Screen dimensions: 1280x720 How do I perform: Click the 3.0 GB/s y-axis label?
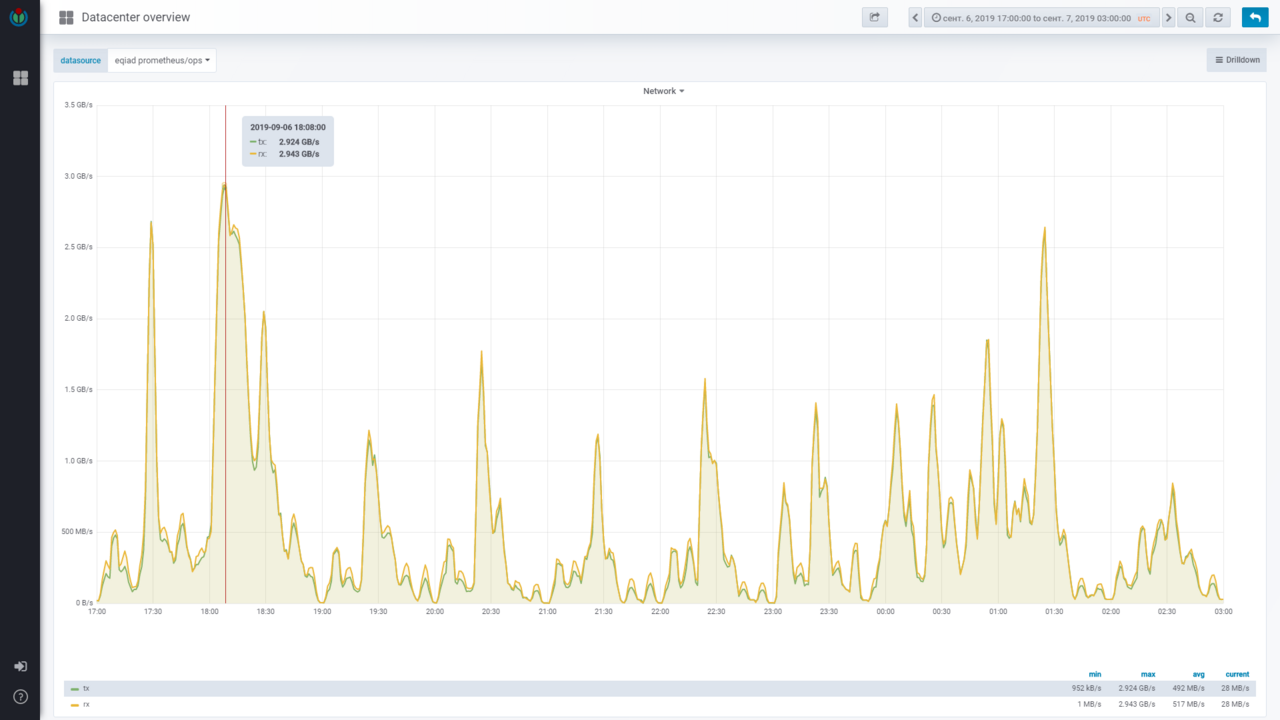(x=78, y=176)
